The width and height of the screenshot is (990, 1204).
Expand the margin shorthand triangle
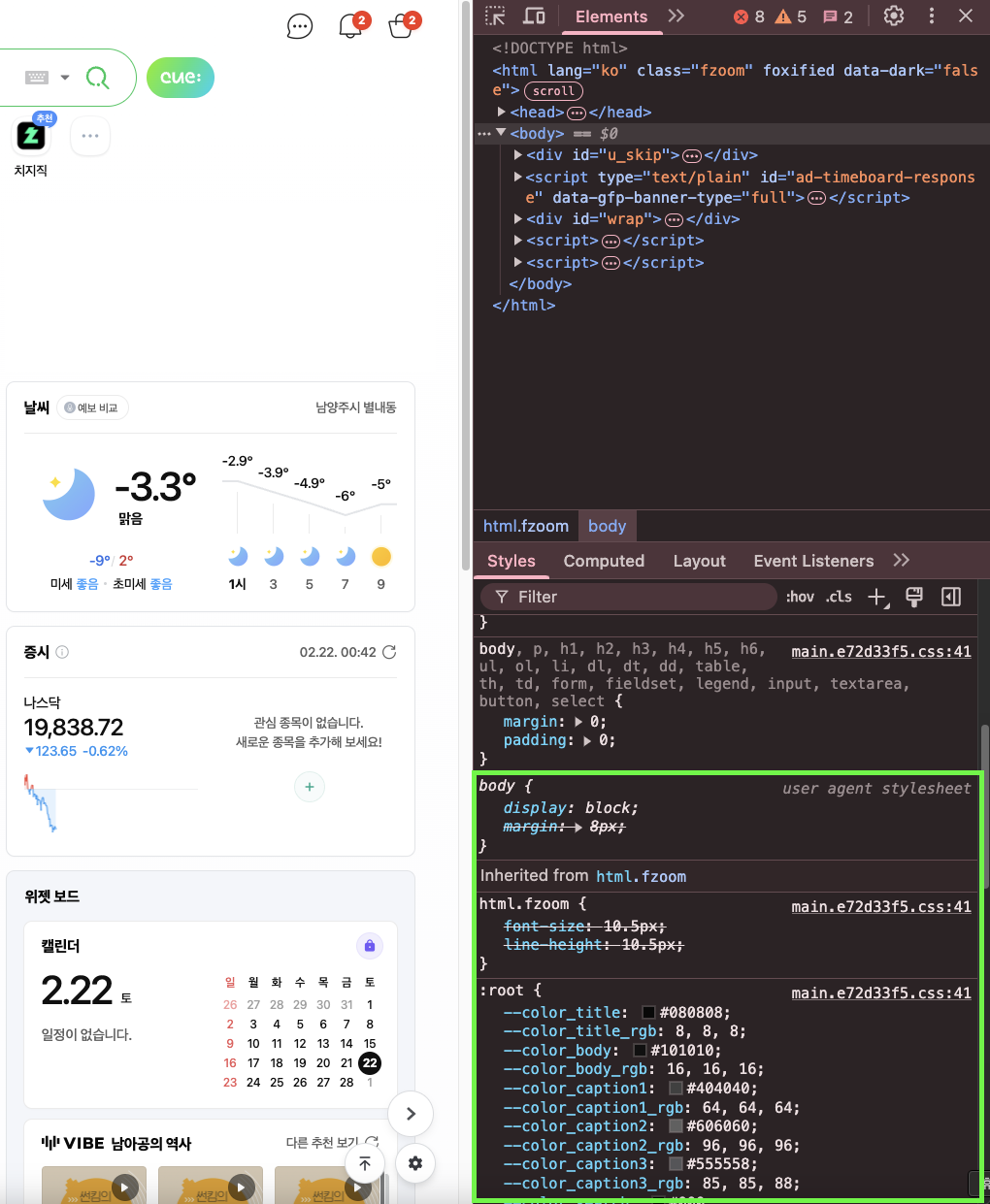(579, 722)
